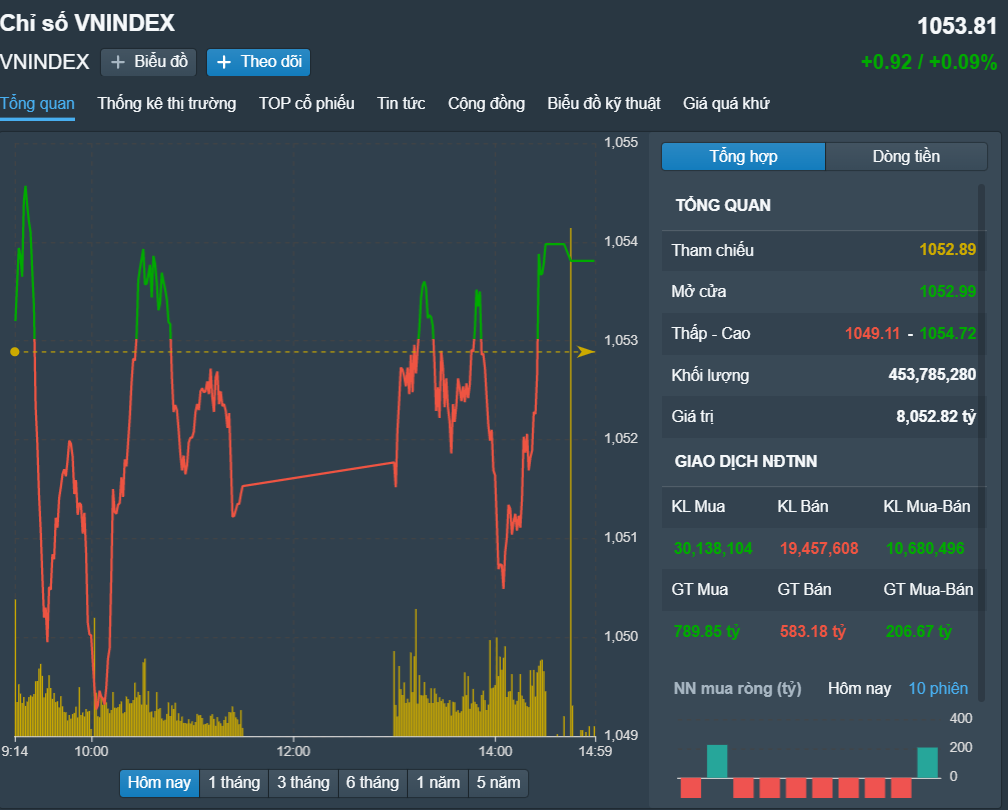The width and height of the screenshot is (1008, 810).
Task: Open the Cộng đồng tab
Action: tap(486, 103)
